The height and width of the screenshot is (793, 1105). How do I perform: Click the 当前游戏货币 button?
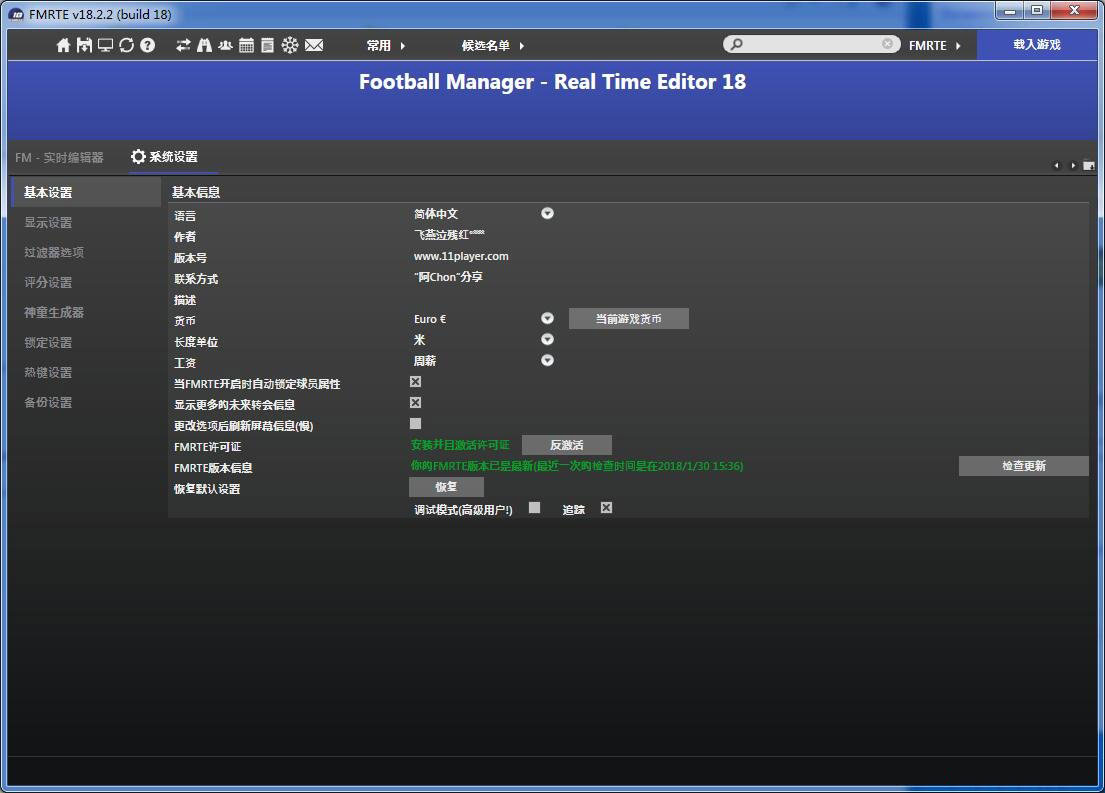point(629,319)
